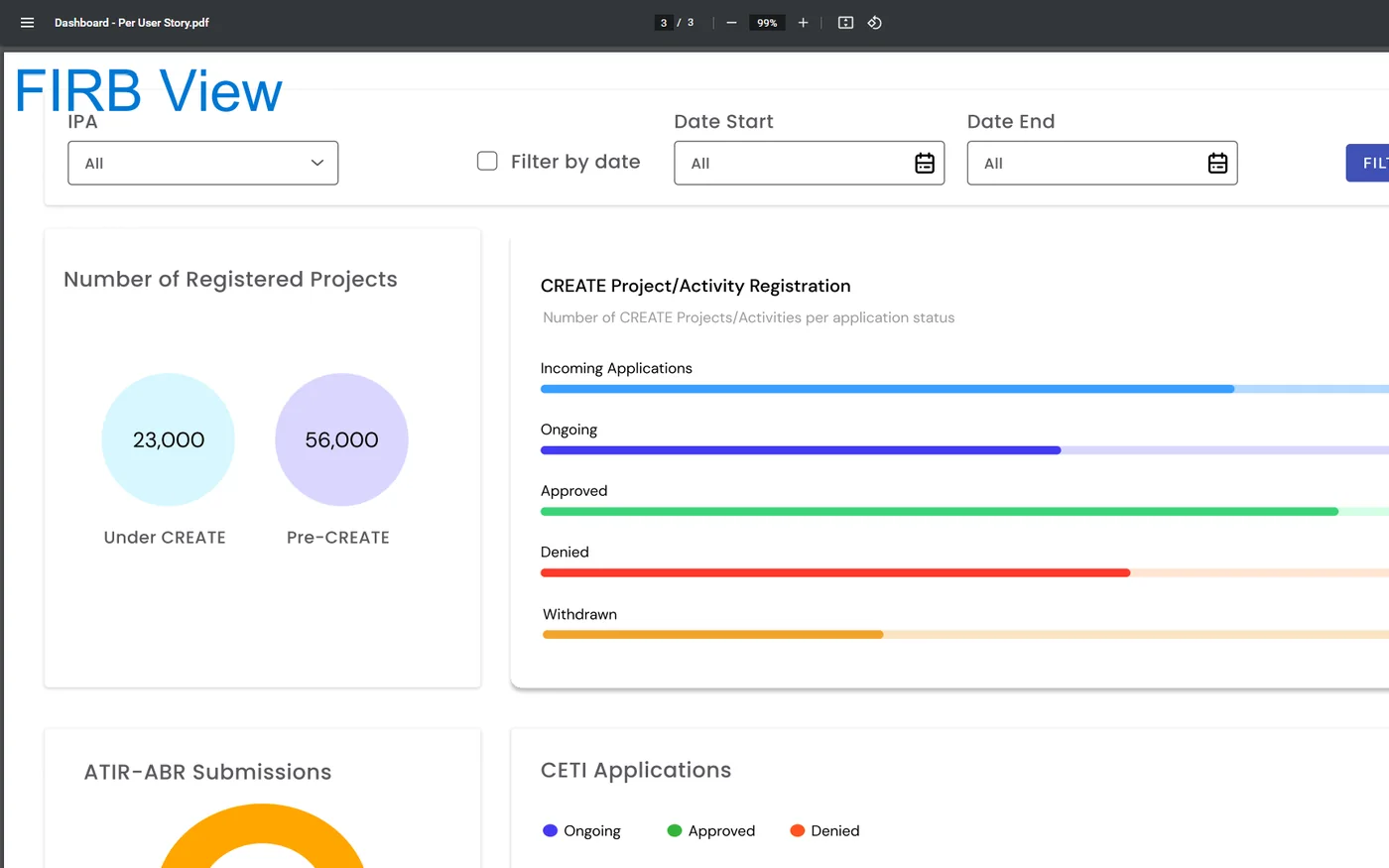Click the blue Ongoing legend dot

click(550, 831)
